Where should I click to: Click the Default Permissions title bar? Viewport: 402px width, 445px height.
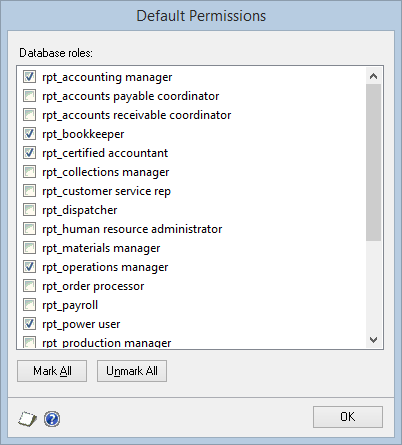click(x=201, y=16)
